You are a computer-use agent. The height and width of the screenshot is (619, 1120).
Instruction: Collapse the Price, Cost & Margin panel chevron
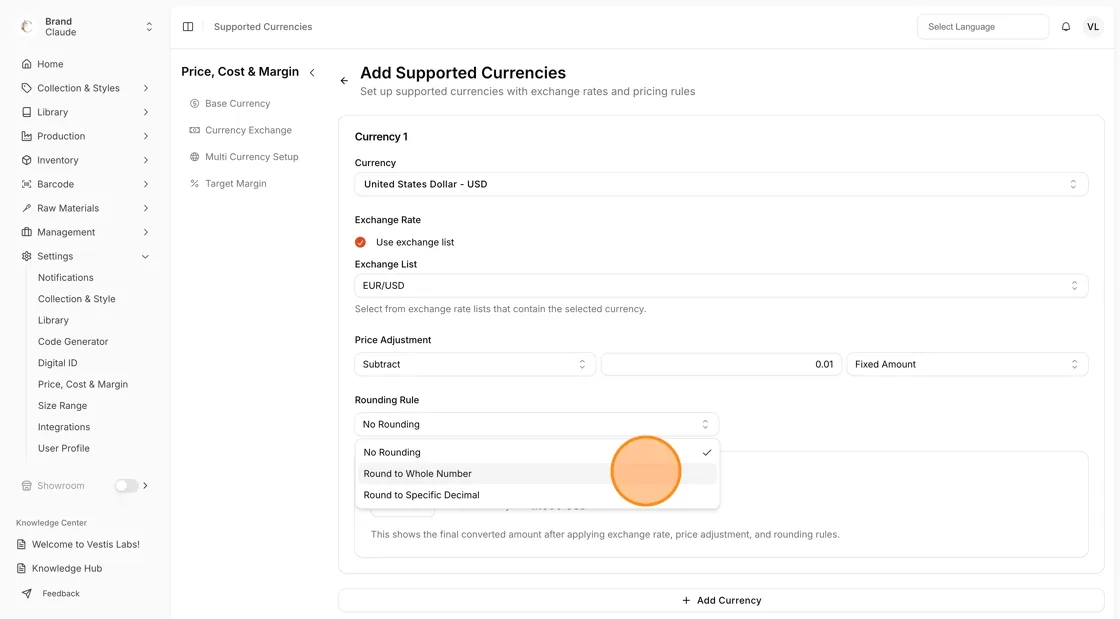click(x=312, y=72)
